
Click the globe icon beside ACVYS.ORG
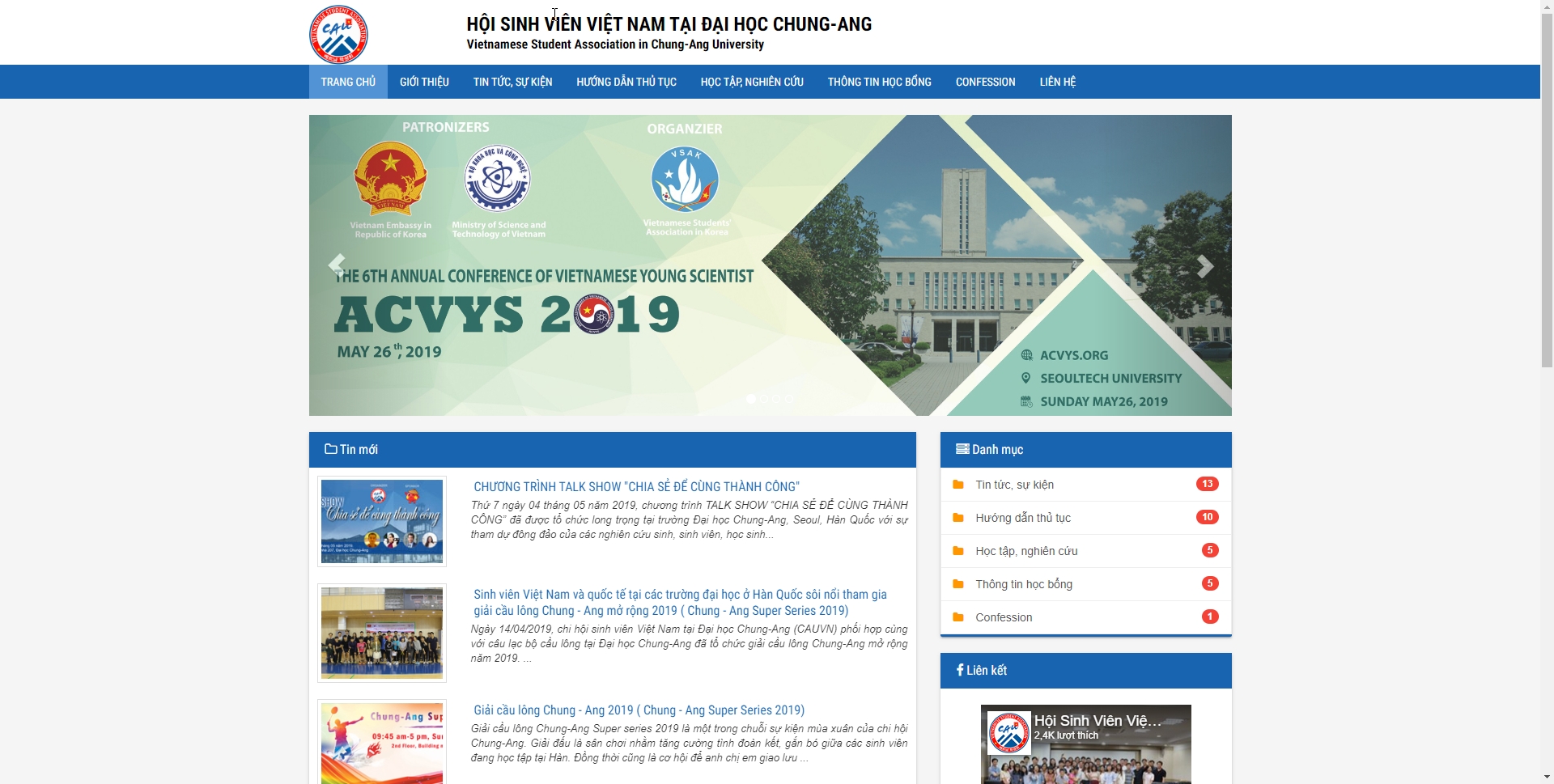1027,355
